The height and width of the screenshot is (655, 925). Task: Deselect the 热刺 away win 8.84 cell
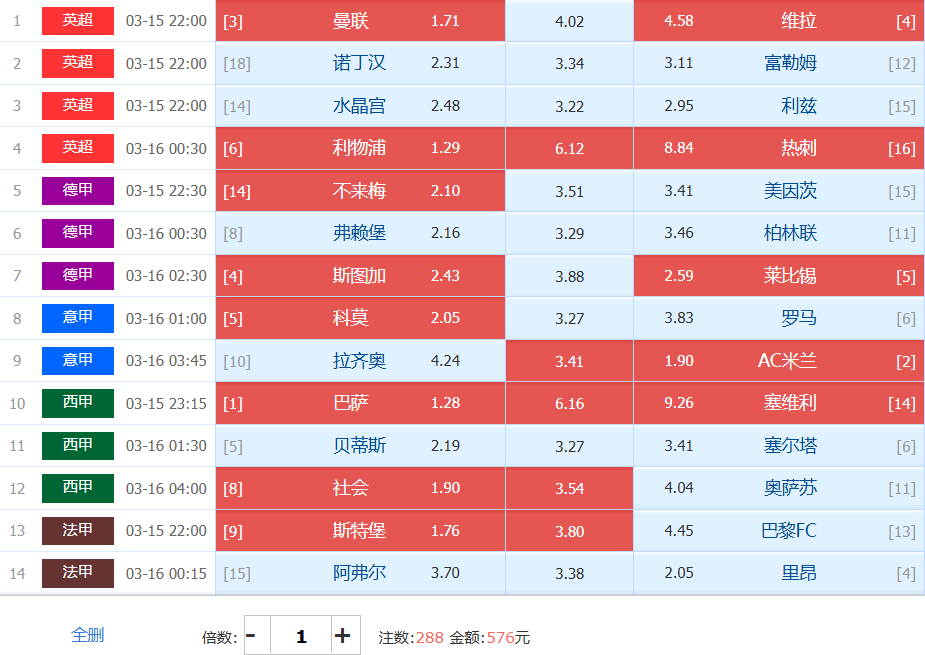click(x=778, y=148)
